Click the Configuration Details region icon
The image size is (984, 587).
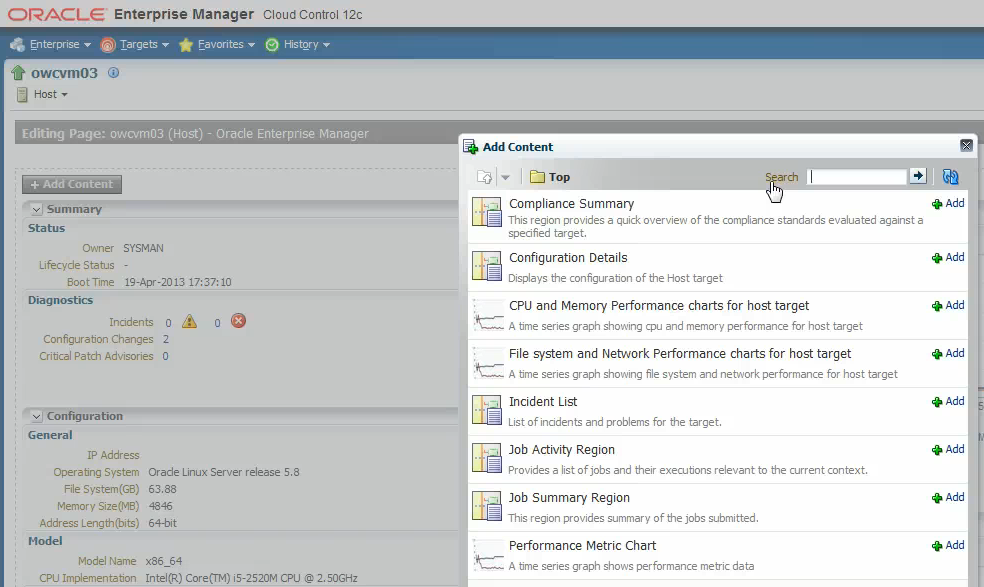(x=487, y=266)
